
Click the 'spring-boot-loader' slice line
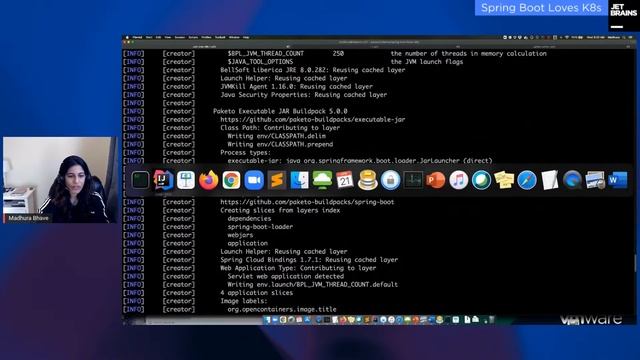pyautogui.click(x=260, y=227)
